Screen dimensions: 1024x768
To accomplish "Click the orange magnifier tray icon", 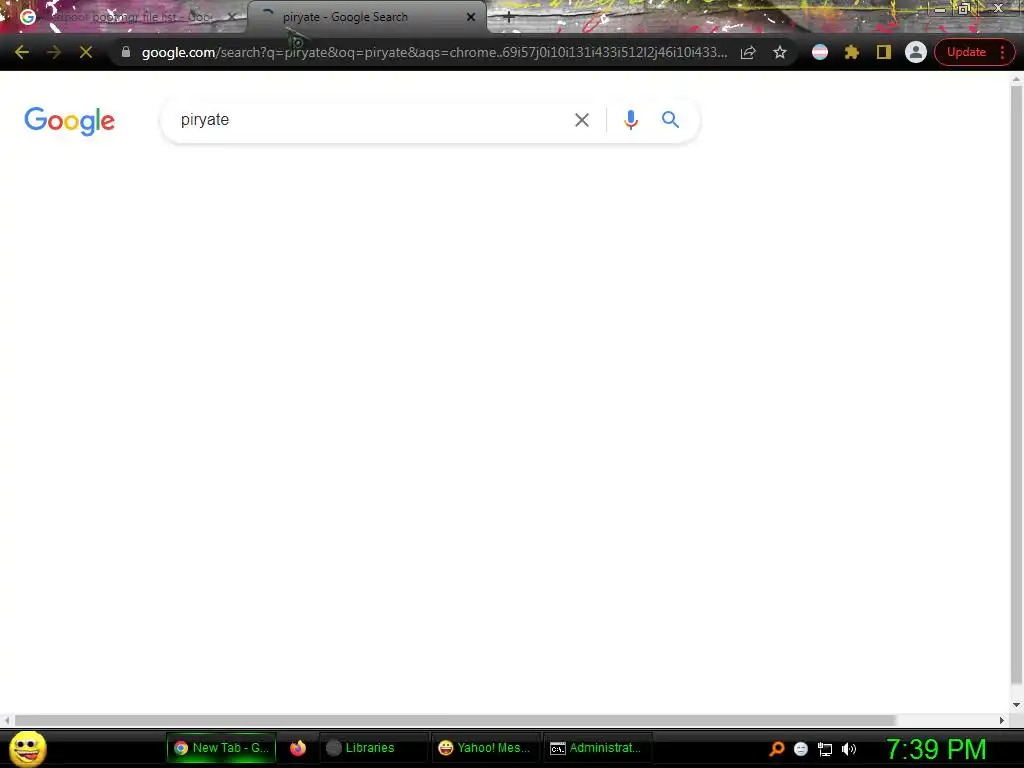I will [776, 749].
